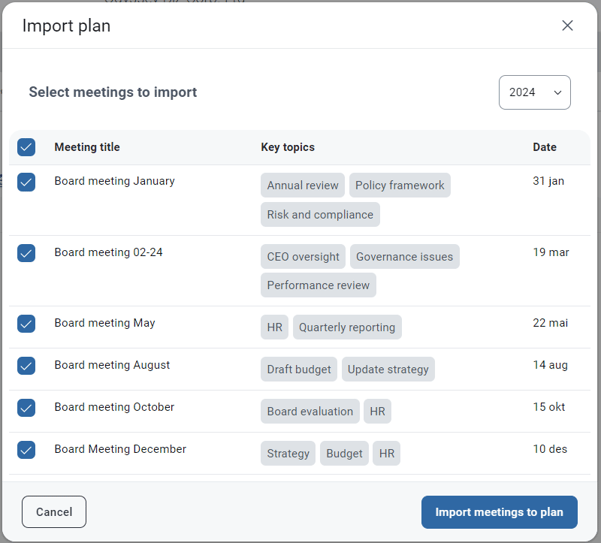
Task: Deselect Board meeting May checkbox
Action: click(26, 324)
